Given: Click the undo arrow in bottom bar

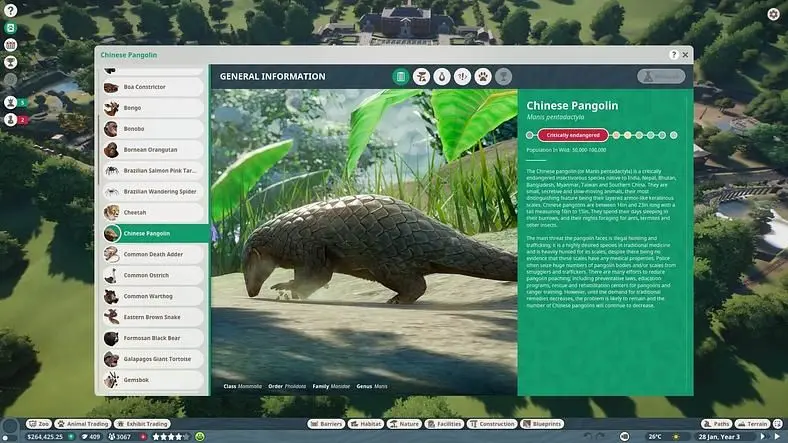Looking at the screenshot, I should coord(588,436).
